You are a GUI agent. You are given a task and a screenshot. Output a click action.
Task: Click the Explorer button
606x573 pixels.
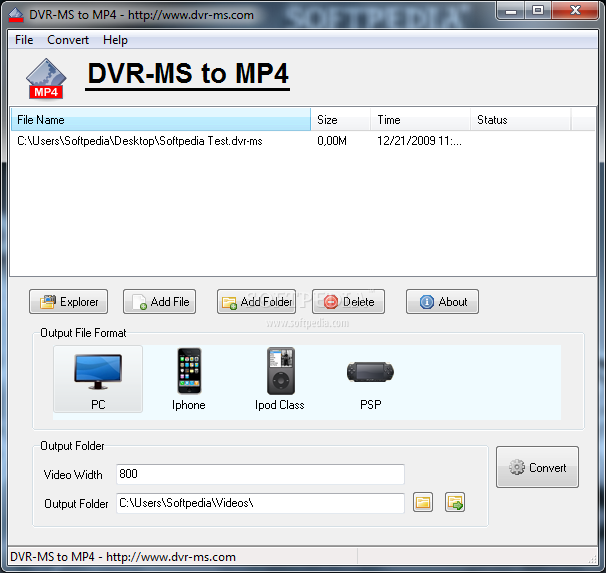click(x=68, y=301)
